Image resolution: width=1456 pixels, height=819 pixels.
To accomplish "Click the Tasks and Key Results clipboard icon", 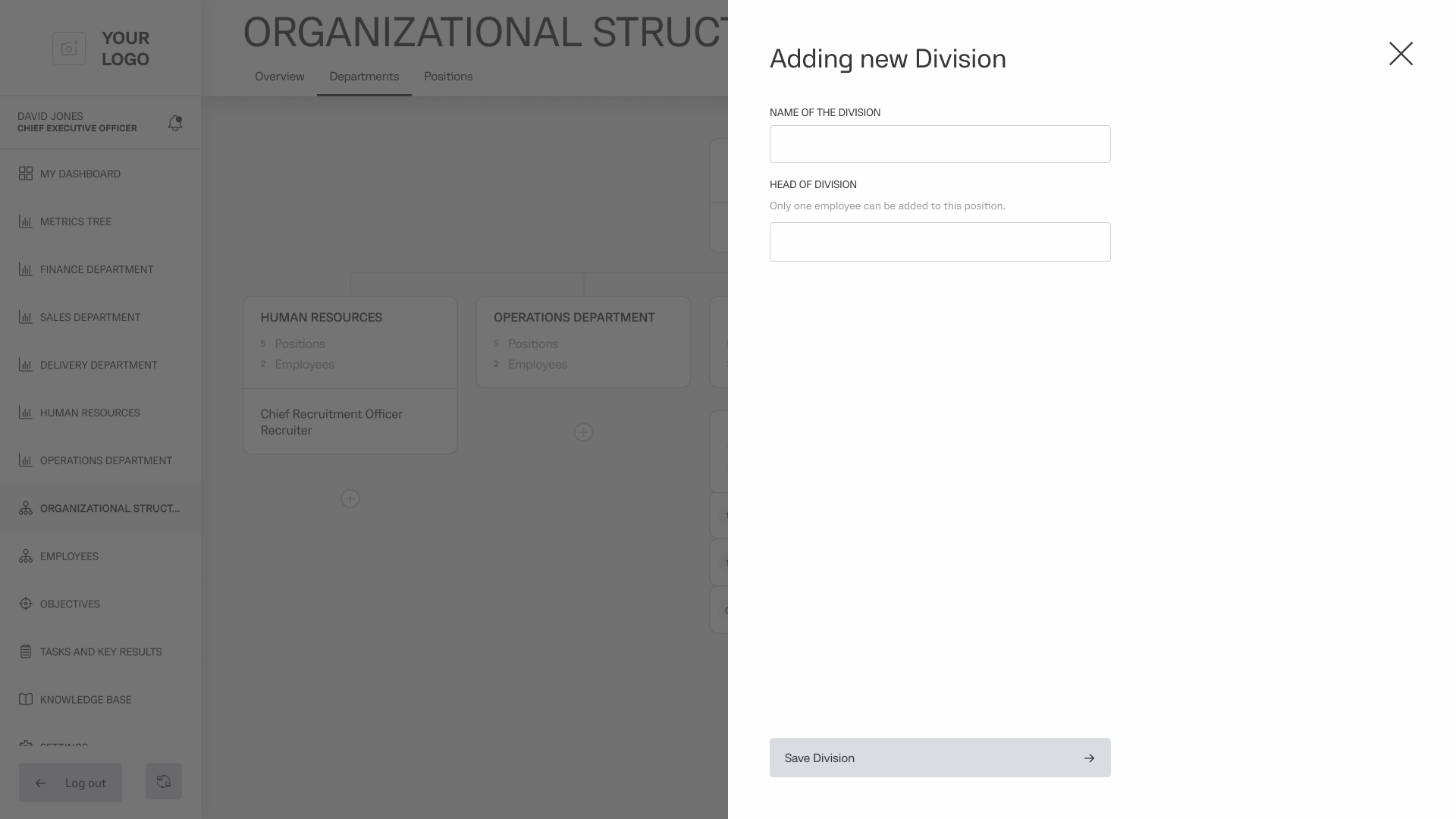I will (x=26, y=651).
